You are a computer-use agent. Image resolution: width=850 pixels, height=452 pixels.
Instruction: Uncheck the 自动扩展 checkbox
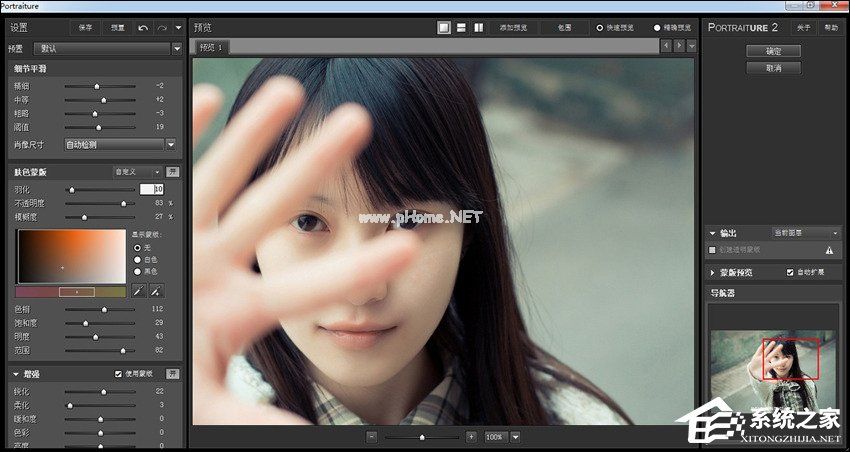click(x=791, y=272)
